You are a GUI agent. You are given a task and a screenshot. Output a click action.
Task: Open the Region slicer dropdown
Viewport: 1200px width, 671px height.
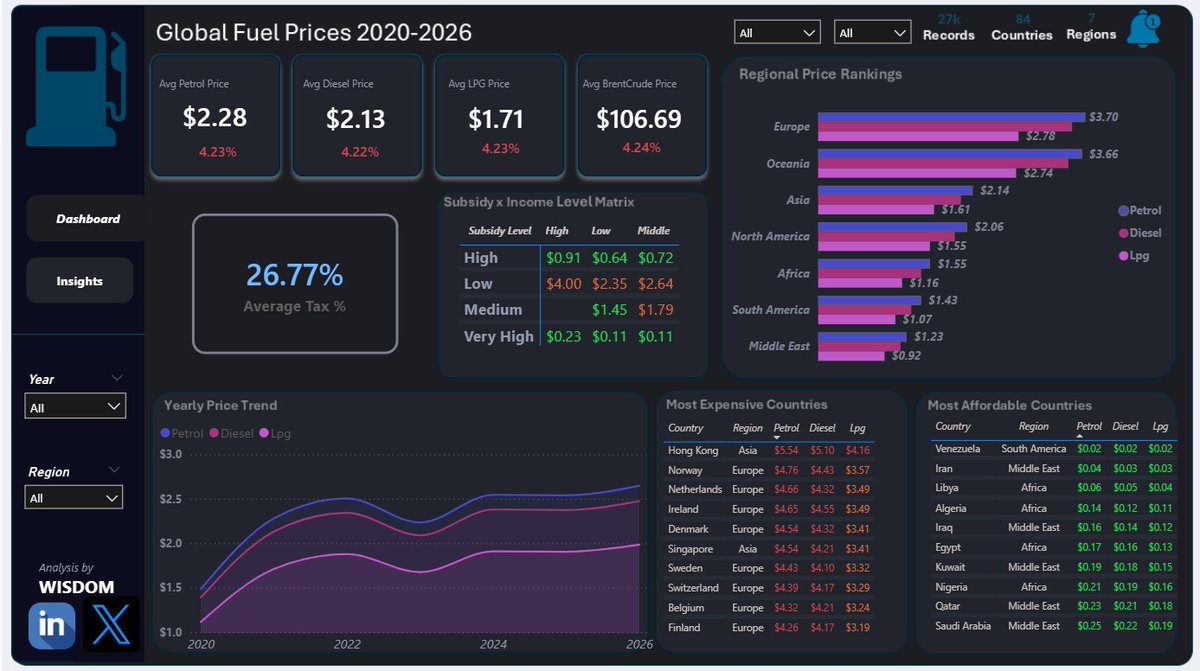(75, 497)
